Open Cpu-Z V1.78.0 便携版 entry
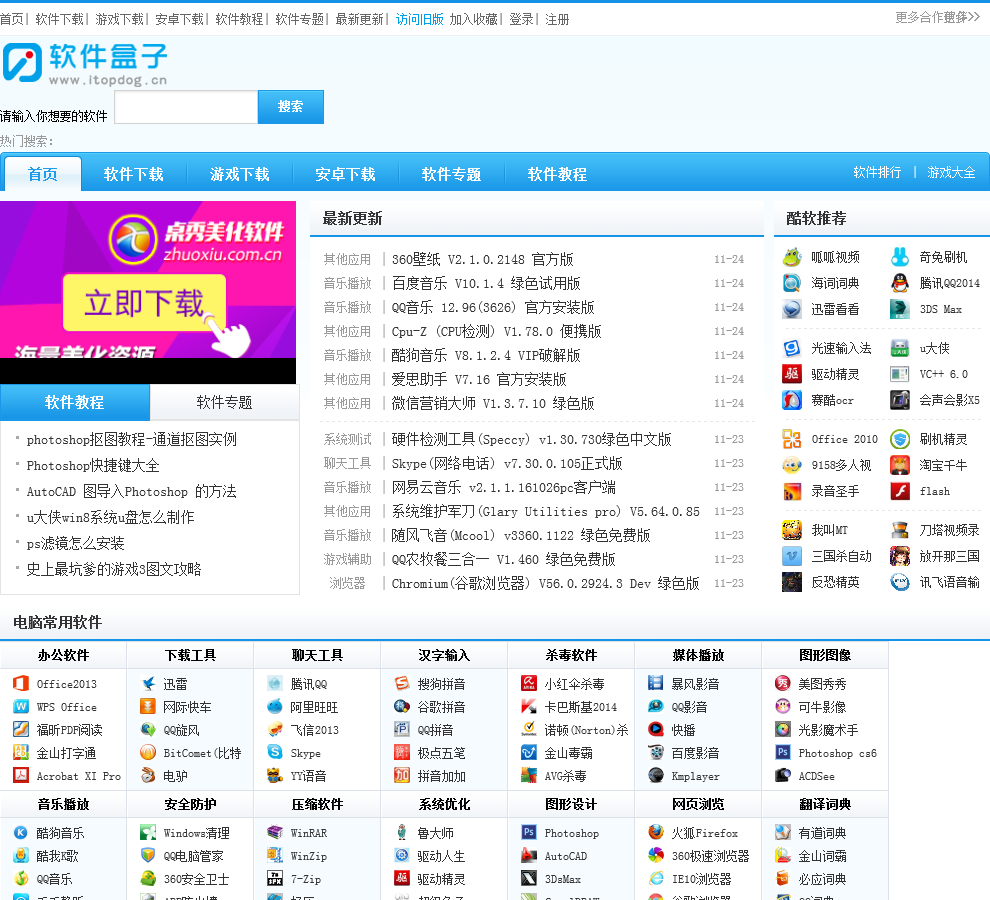This screenshot has width=990, height=900. [x=496, y=331]
